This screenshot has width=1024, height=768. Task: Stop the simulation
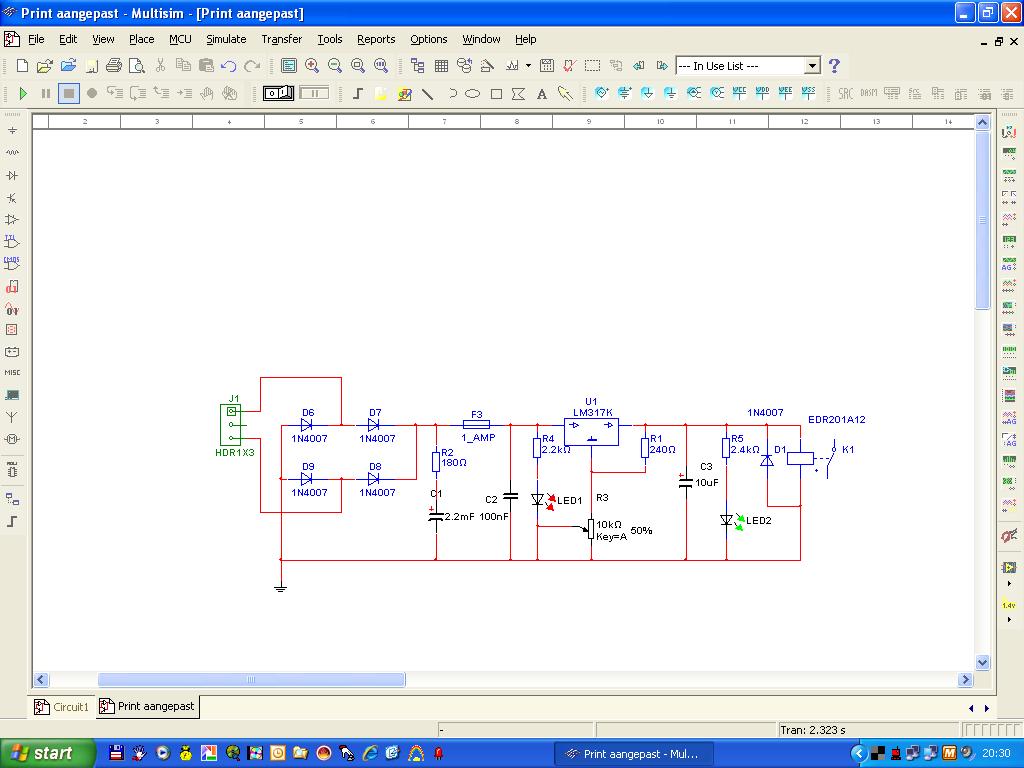point(68,93)
